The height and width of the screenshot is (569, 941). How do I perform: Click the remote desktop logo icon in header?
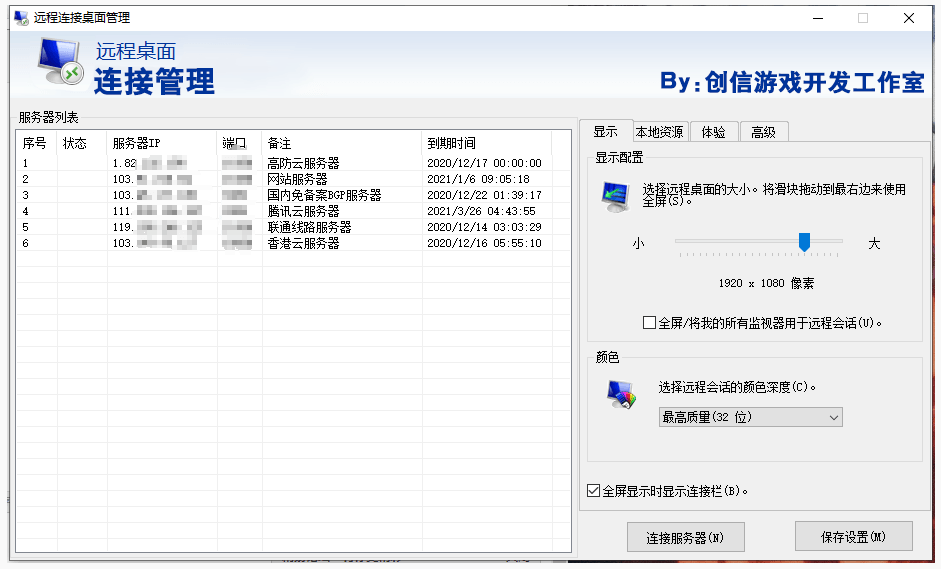coord(61,62)
